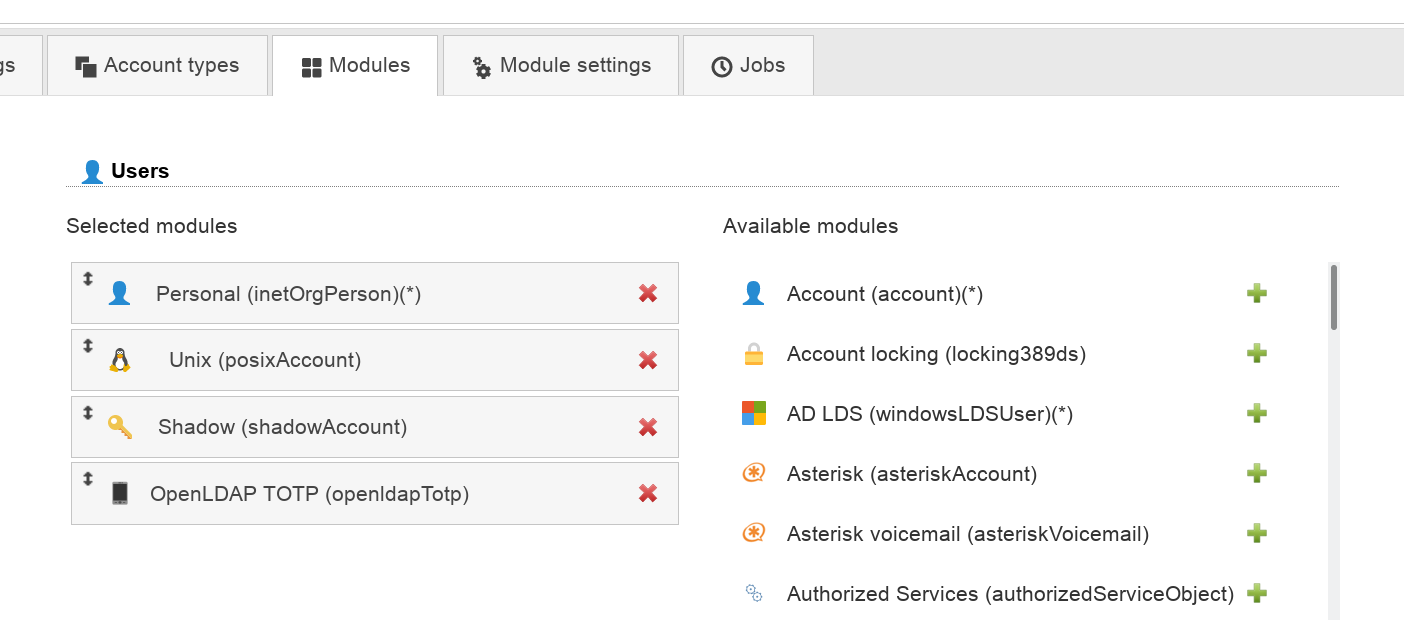The image size is (1404, 620).
Task: Remove the Personal (inetOrgPerson) module
Action: click(648, 293)
